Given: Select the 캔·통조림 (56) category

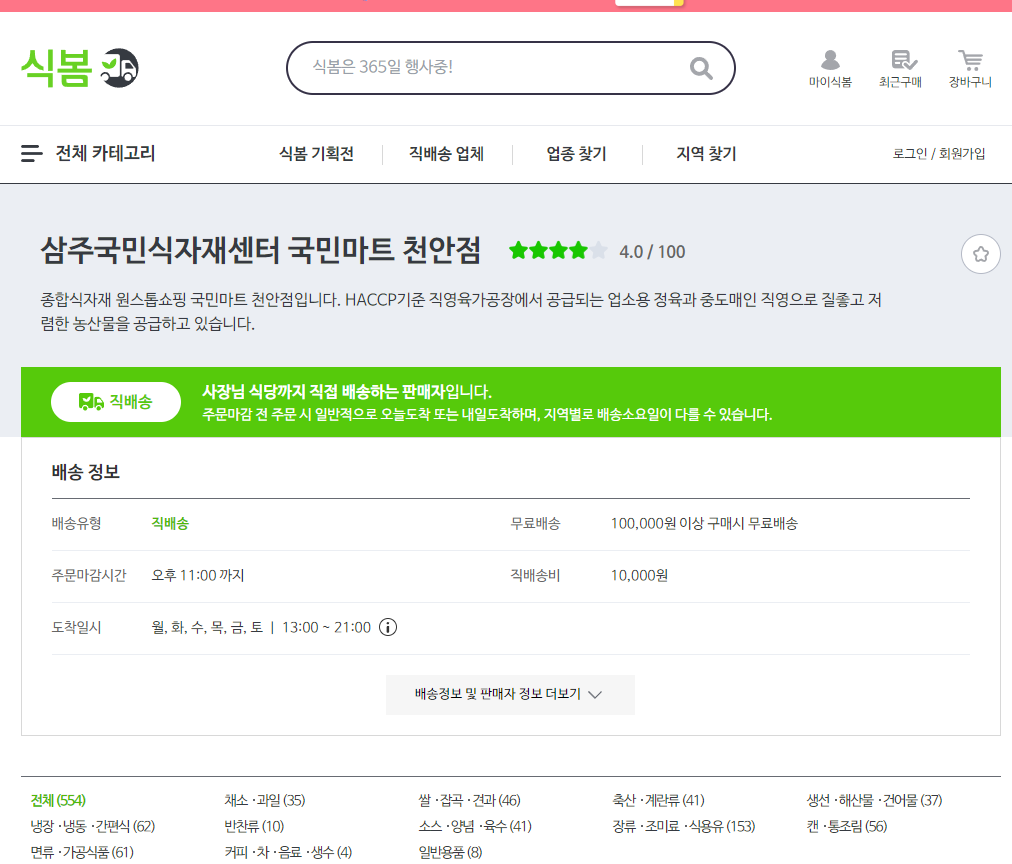Looking at the screenshot, I should click(x=847, y=826).
